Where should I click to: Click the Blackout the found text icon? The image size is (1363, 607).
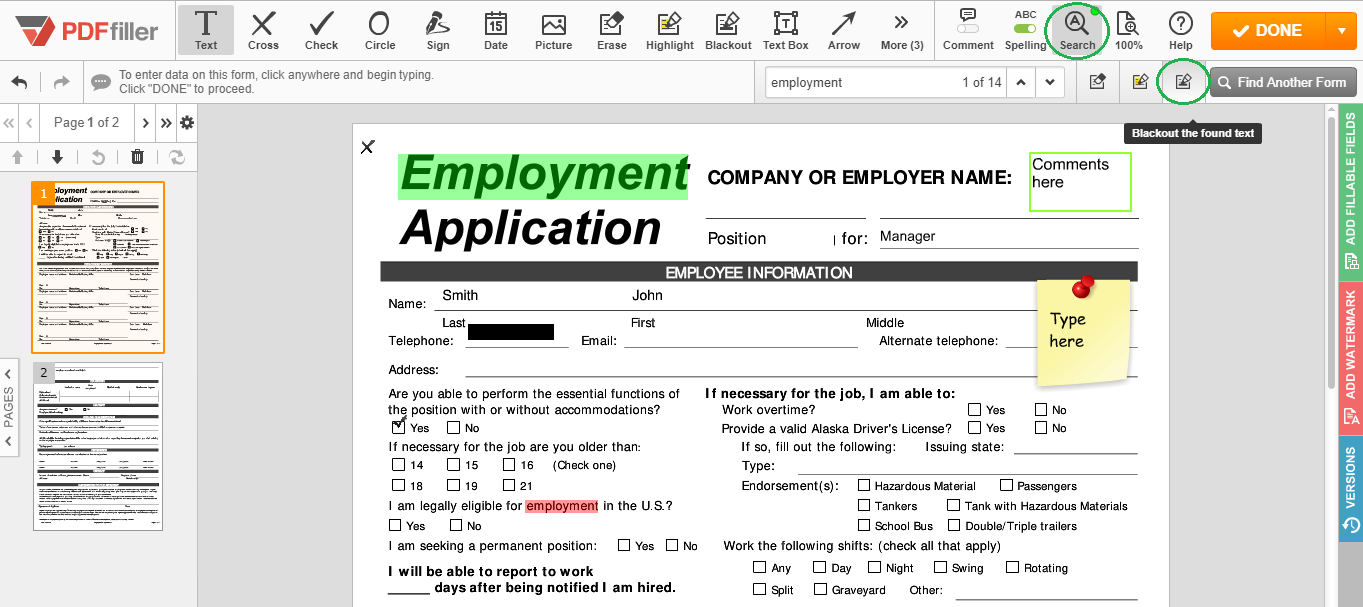(x=1183, y=82)
